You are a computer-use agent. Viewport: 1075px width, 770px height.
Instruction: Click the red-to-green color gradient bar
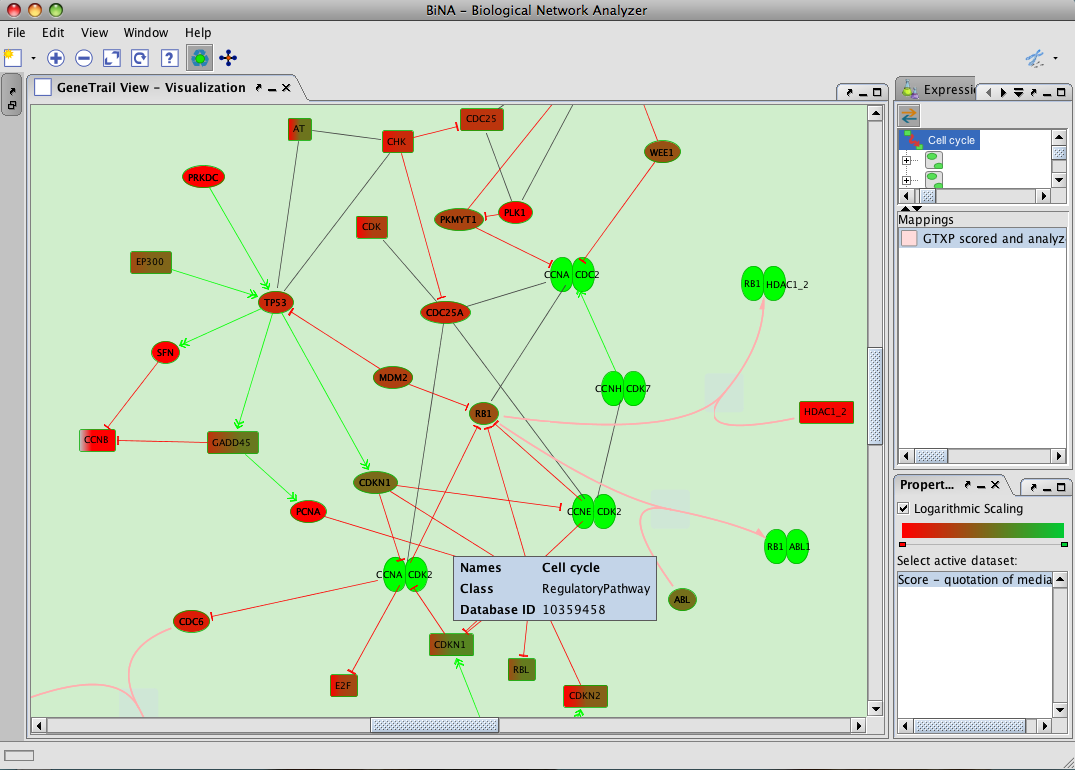[982, 530]
